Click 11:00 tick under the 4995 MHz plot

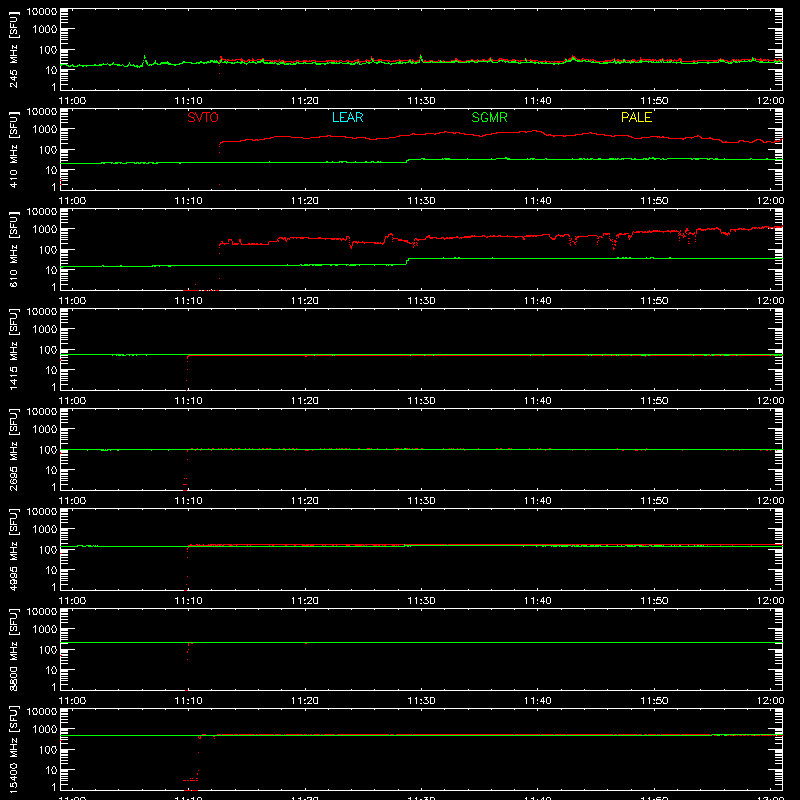click(72, 601)
